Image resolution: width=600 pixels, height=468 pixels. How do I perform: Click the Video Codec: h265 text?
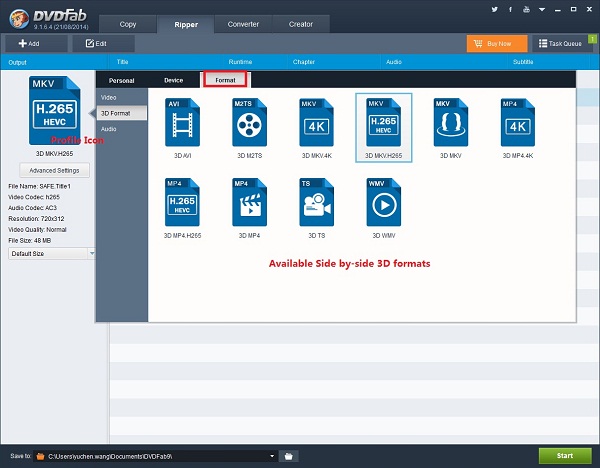tap(34, 197)
